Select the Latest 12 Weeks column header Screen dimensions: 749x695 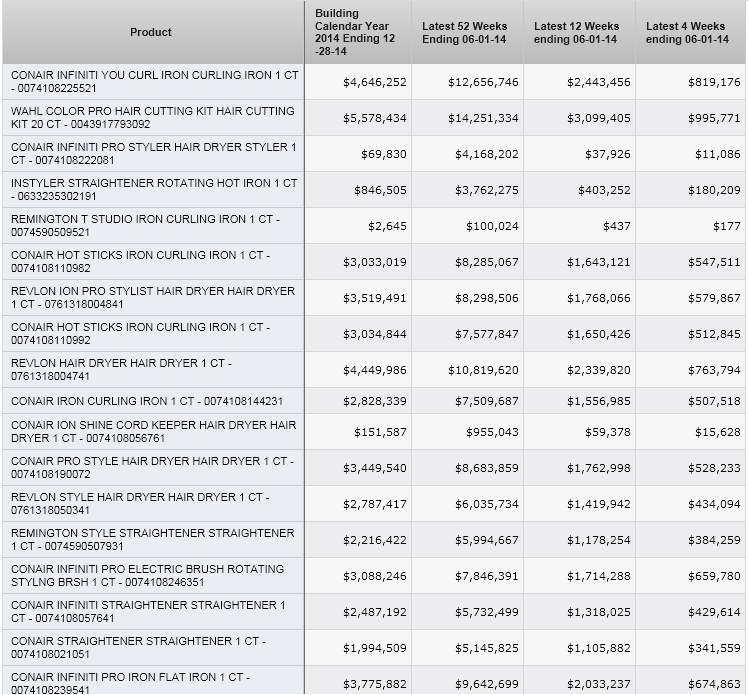click(x=576, y=32)
